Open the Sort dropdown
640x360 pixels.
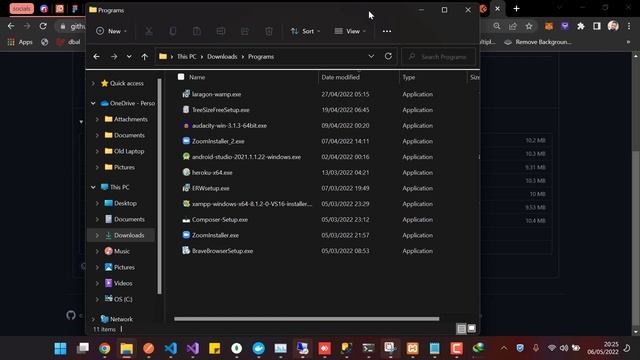(x=305, y=31)
